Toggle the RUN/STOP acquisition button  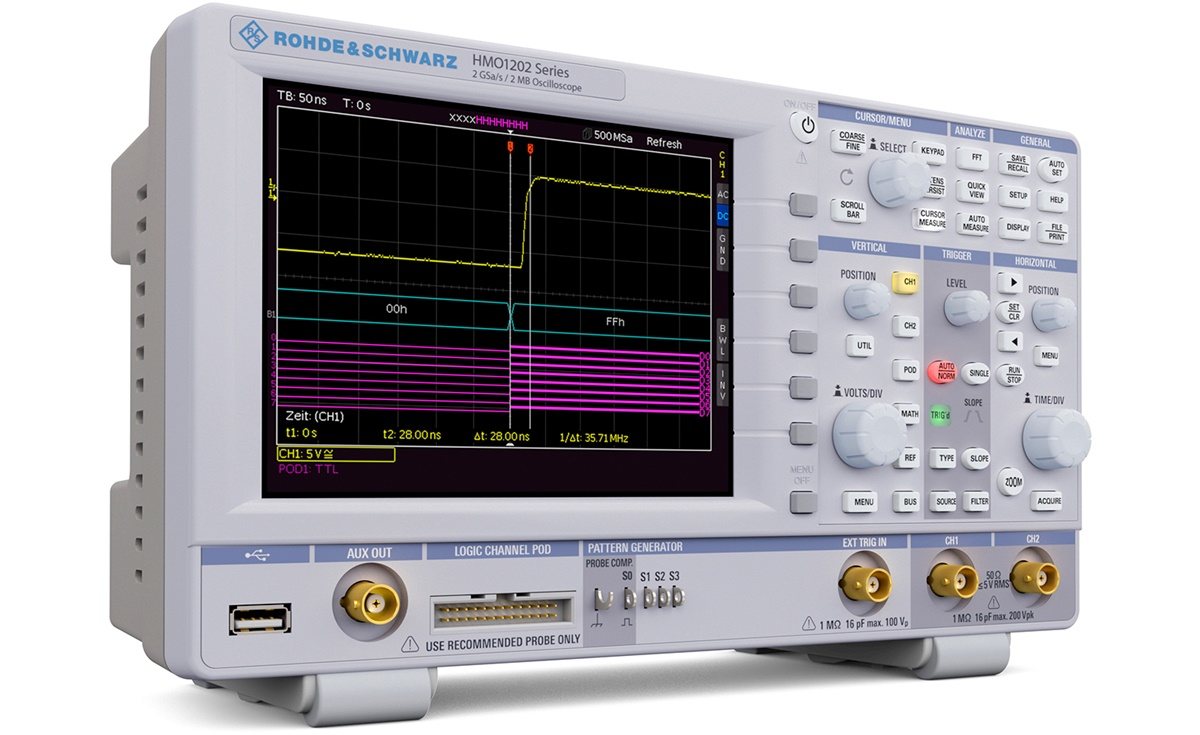(1010, 374)
